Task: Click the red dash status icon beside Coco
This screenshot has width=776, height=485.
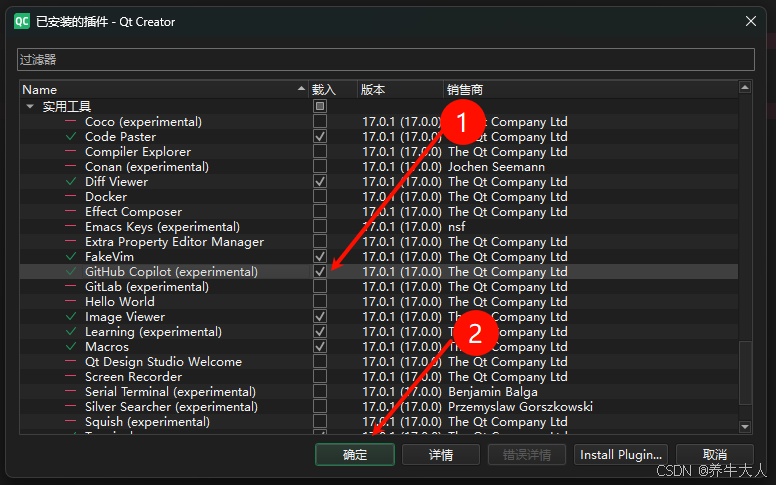Action: [71, 121]
